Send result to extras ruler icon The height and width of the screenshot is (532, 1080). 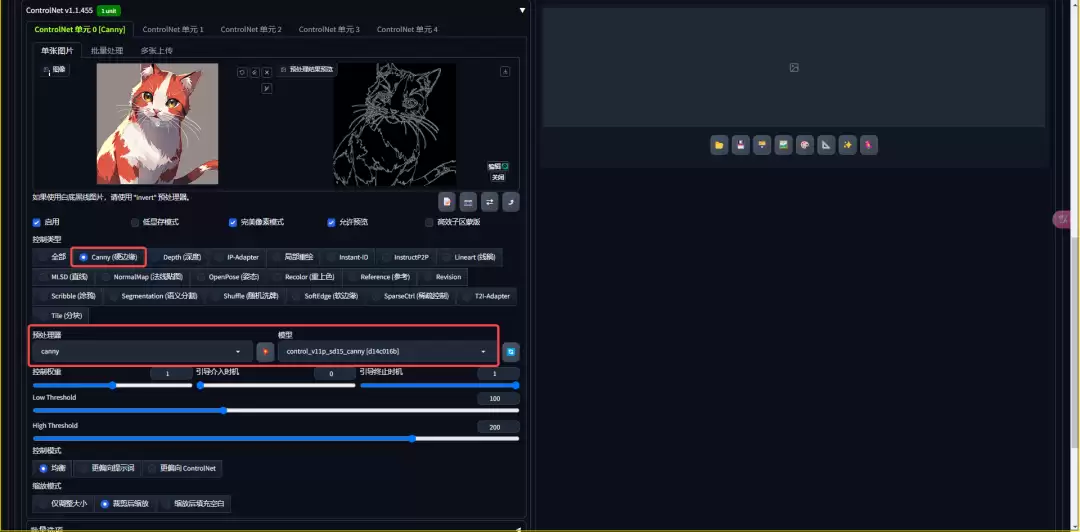pos(826,145)
